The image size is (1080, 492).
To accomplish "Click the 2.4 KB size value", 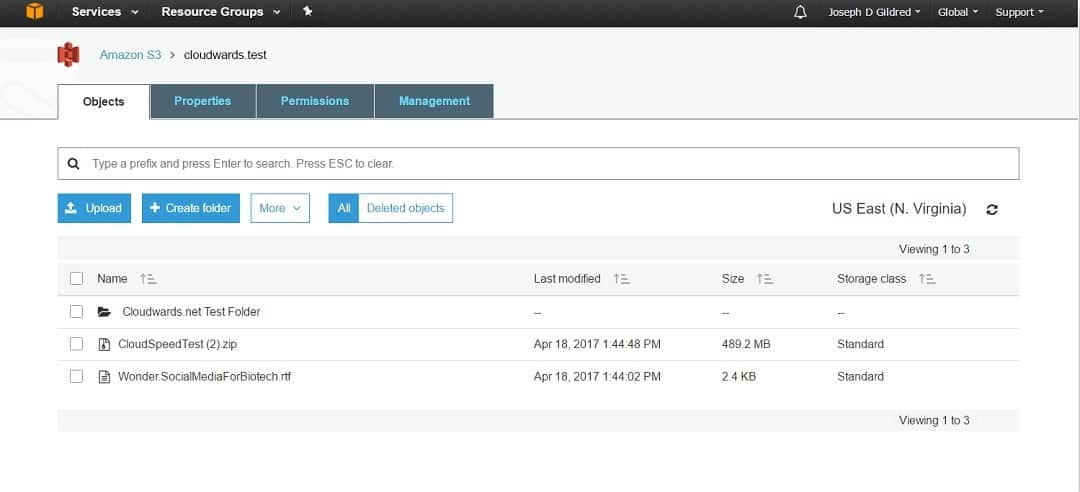I will click(x=738, y=376).
